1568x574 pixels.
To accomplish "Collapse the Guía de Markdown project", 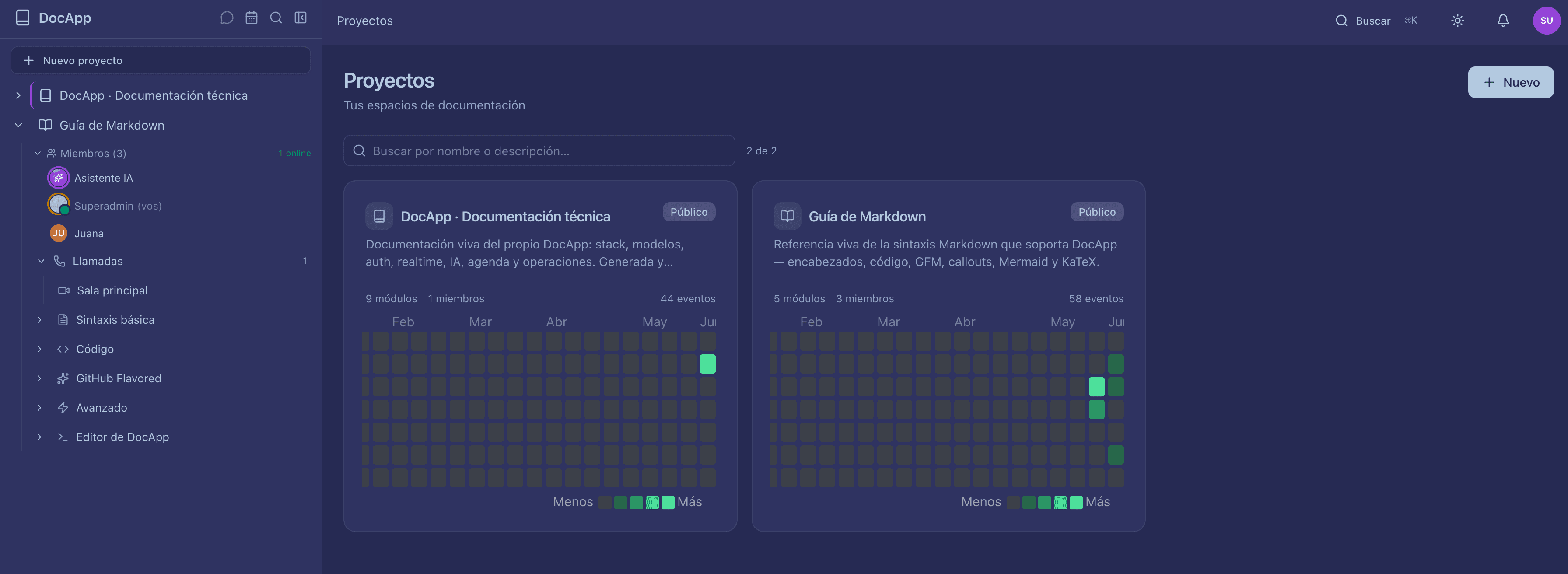I will 18,126.
